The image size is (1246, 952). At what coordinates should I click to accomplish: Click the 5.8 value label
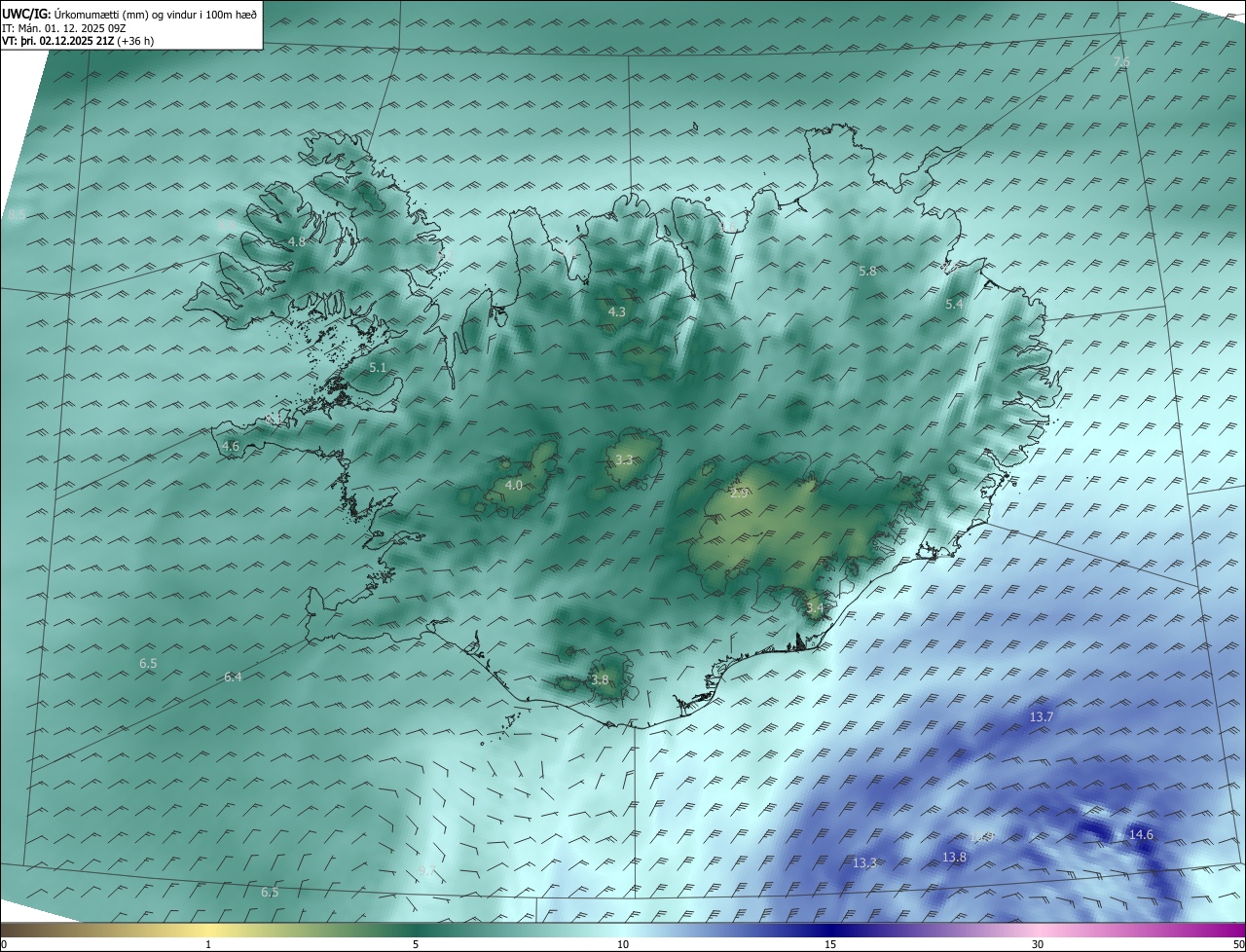tap(867, 272)
